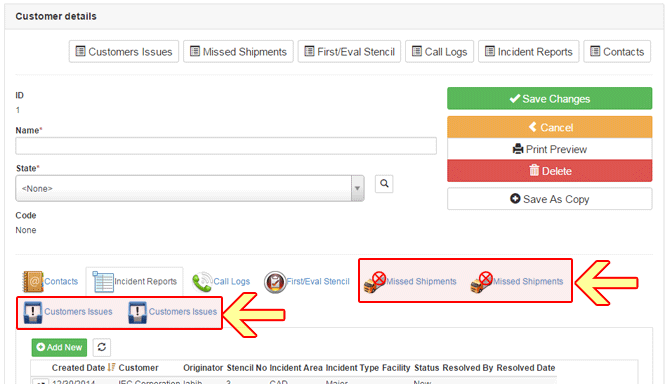Click second Missed Shipments truck icon
The image size is (666, 384).
481,282
